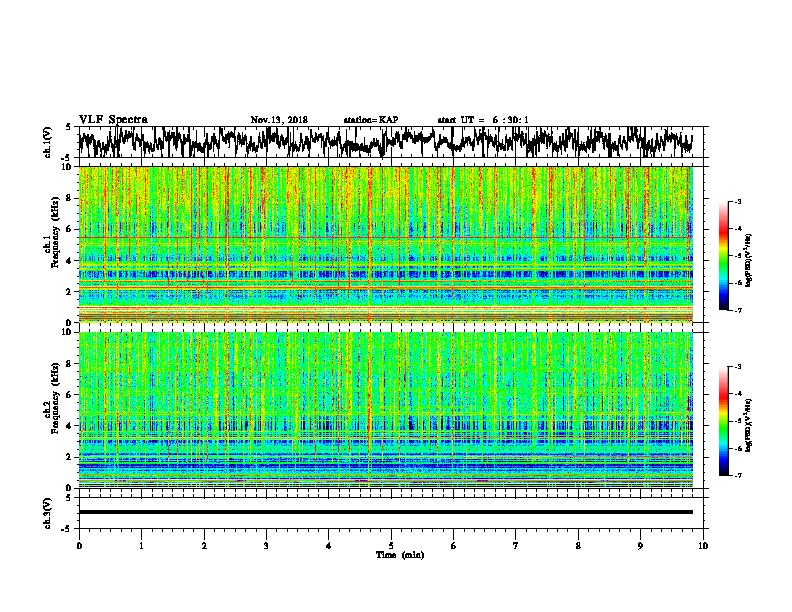Click the '2' kHz tick on ch.2 frequency axis
Viewport: 792px width, 612px height.
[x=71, y=457]
